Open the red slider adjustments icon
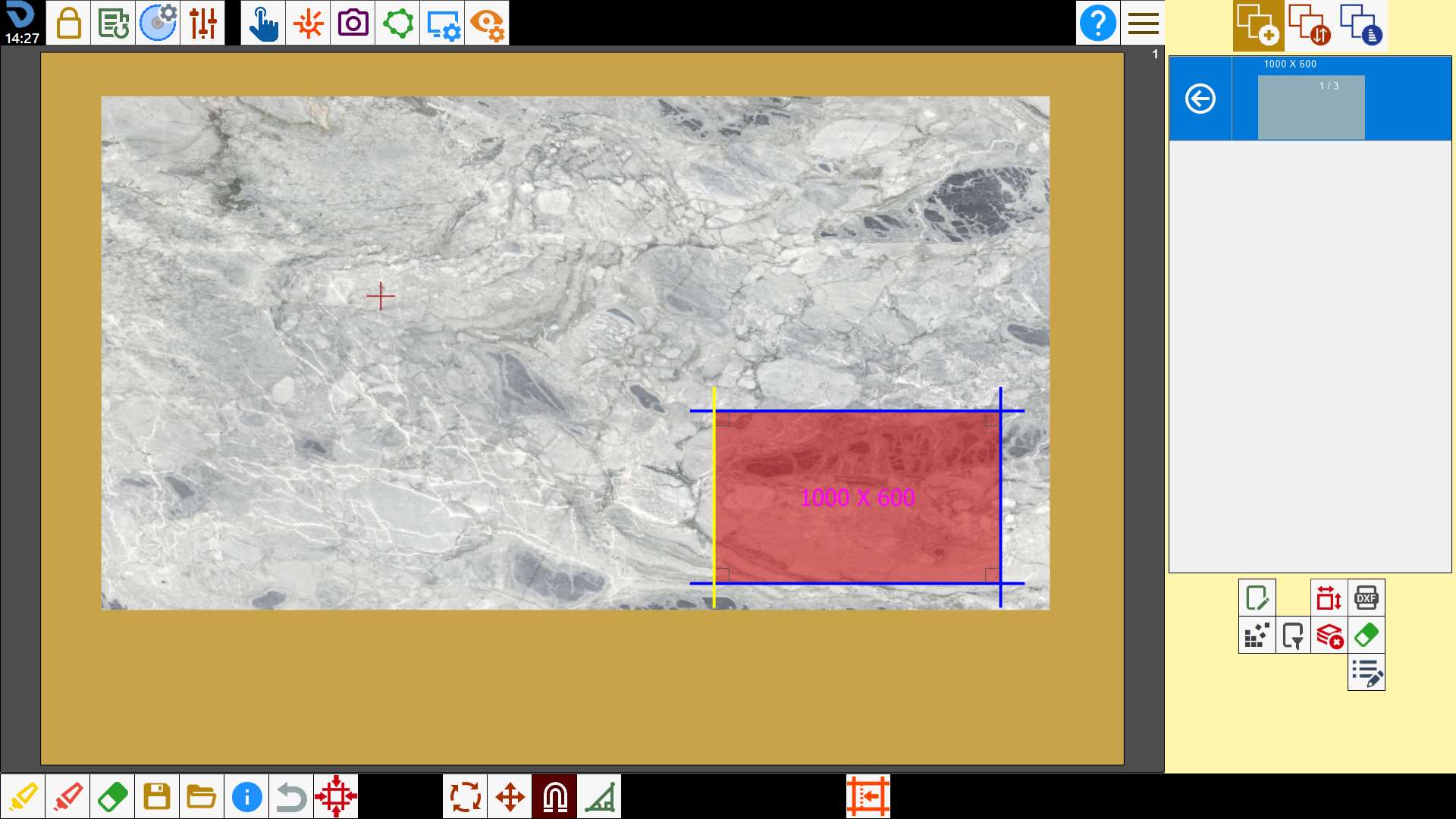Image resolution: width=1456 pixels, height=819 pixels. pos(202,23)
